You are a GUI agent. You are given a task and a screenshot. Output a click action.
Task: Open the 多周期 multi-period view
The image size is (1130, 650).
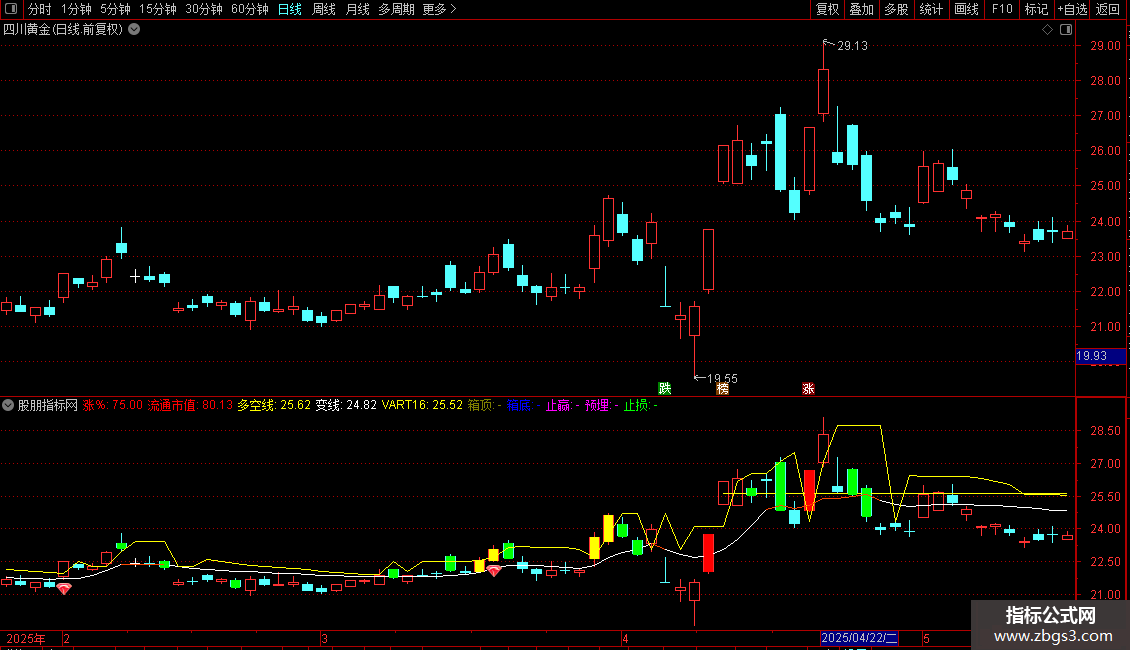point(396,9)
